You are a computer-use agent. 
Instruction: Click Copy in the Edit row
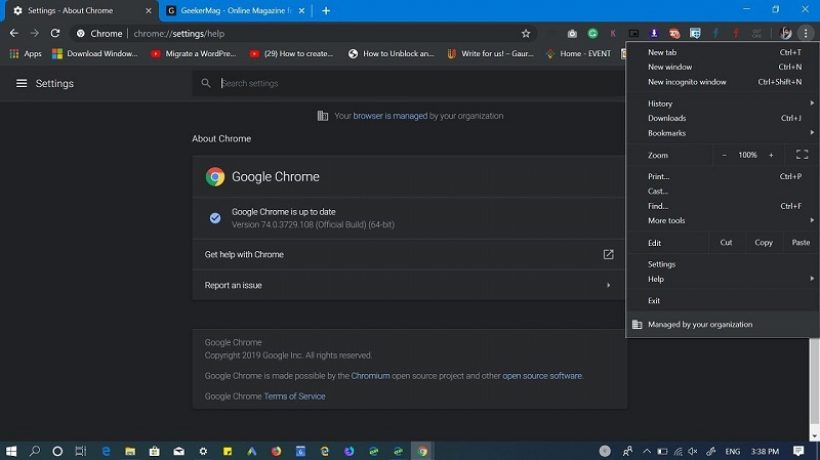coord(764,243)
